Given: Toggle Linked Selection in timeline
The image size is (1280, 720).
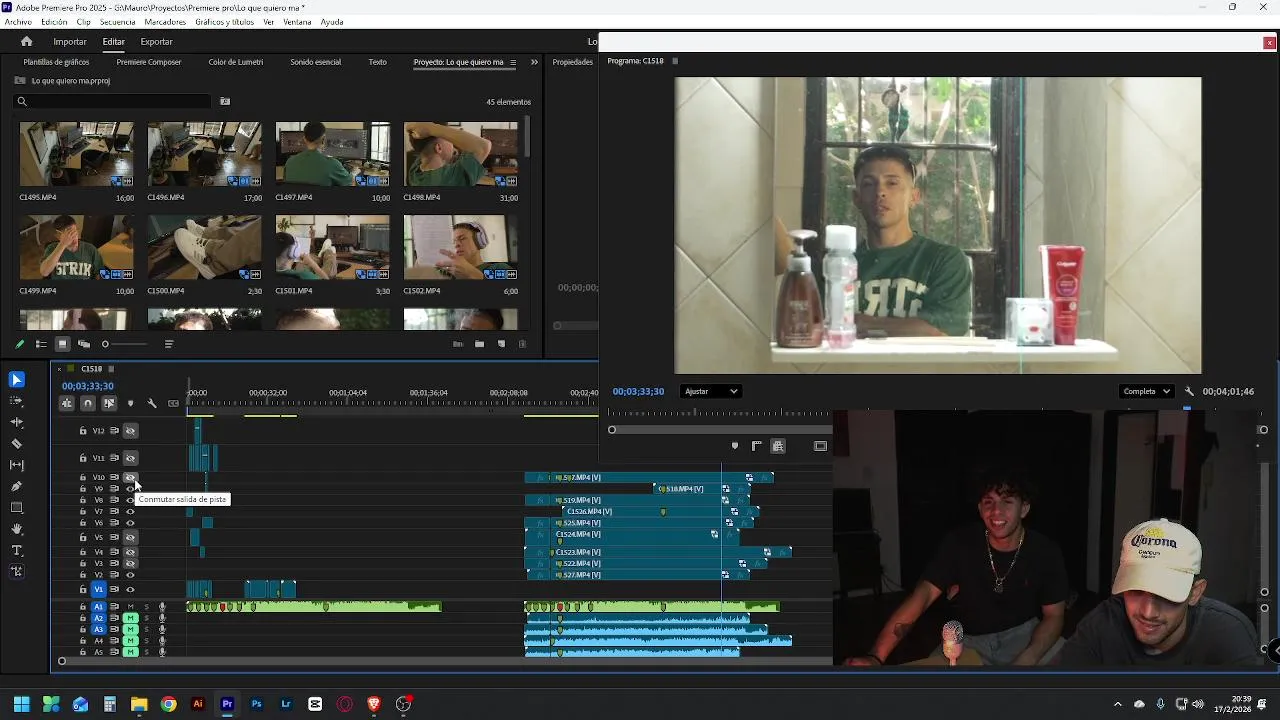Looking at the screenshot, I should (109, 404).
